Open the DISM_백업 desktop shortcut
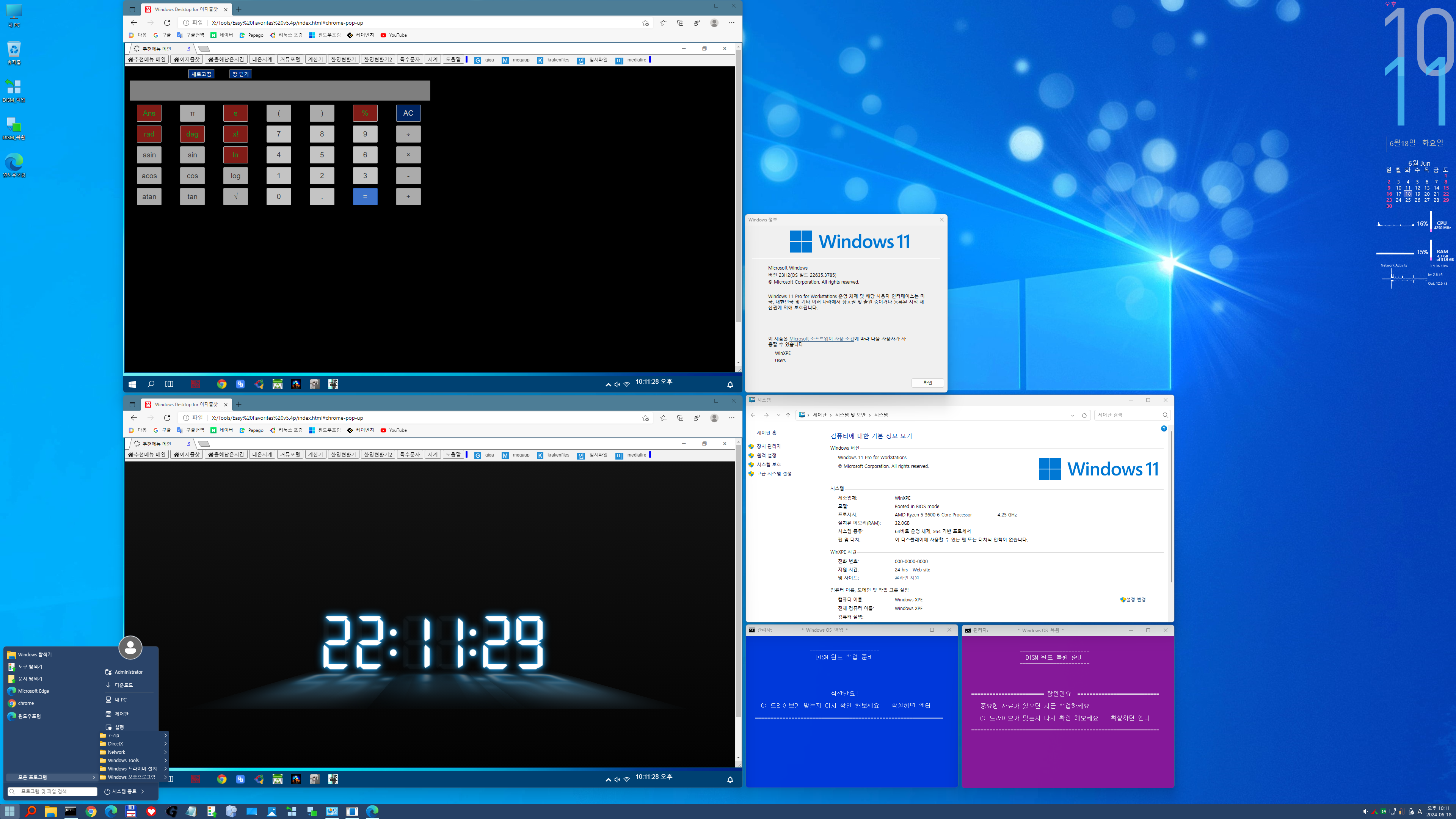This screenshot has height=819, width=1456. point(14,91)
